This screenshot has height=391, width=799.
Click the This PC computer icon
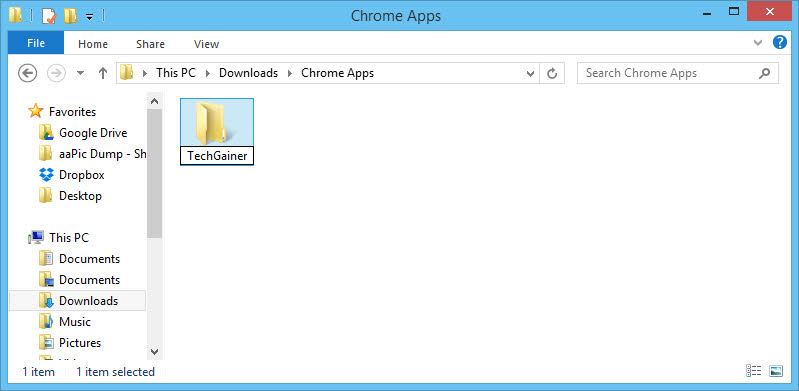[x=36, y=237]
